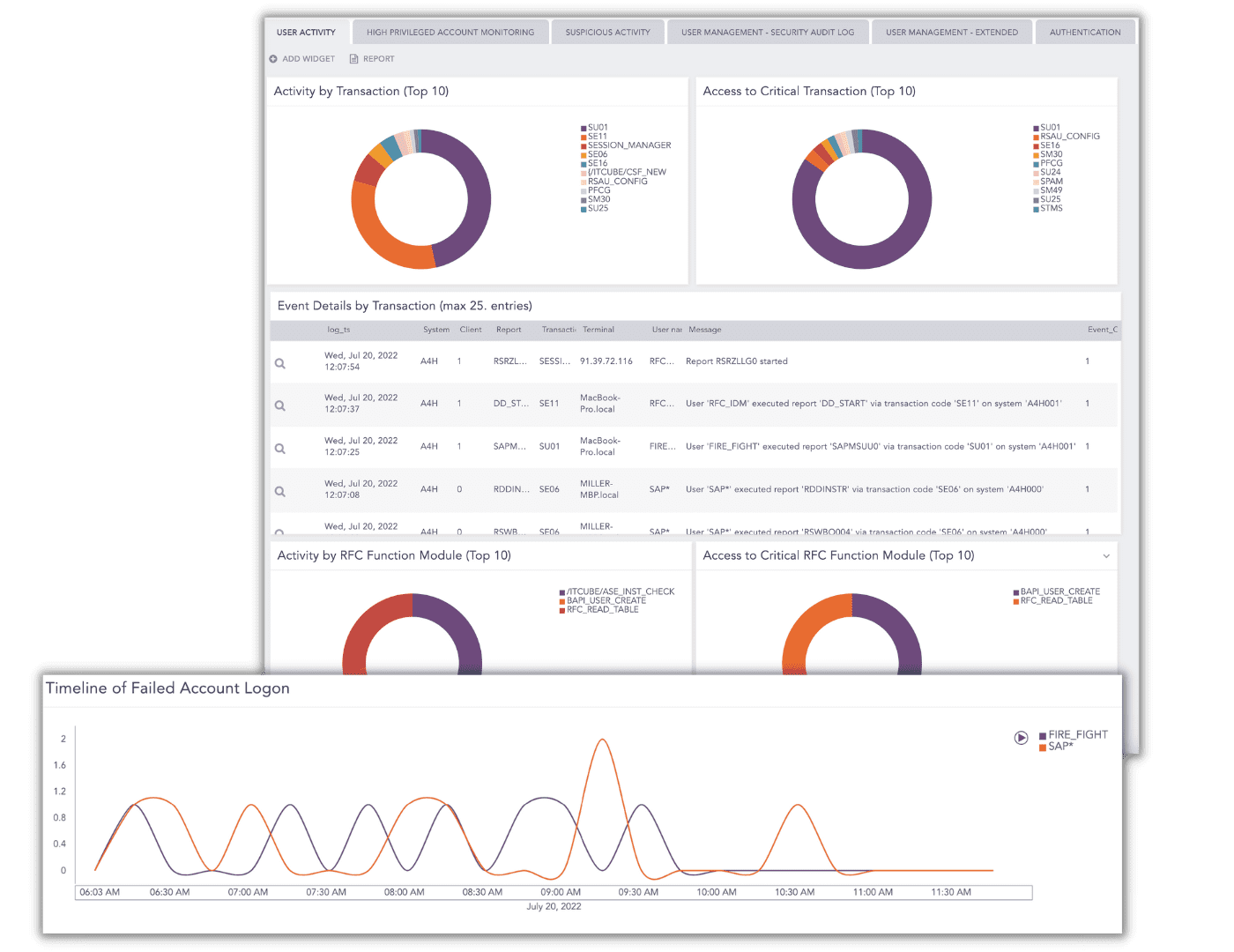Sort table by System column header
The image size is (1234, 952).
click(x=436, y=330)
